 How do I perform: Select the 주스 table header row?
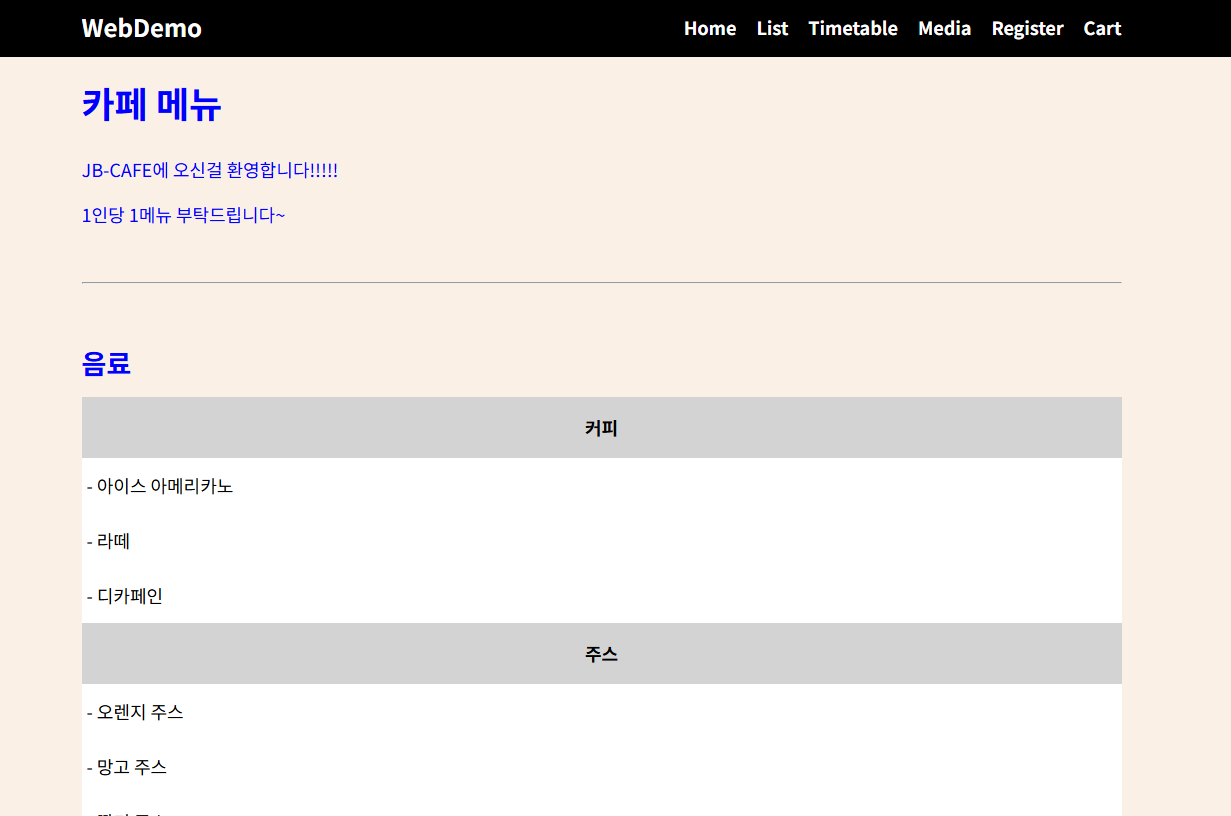coord(601,654)
